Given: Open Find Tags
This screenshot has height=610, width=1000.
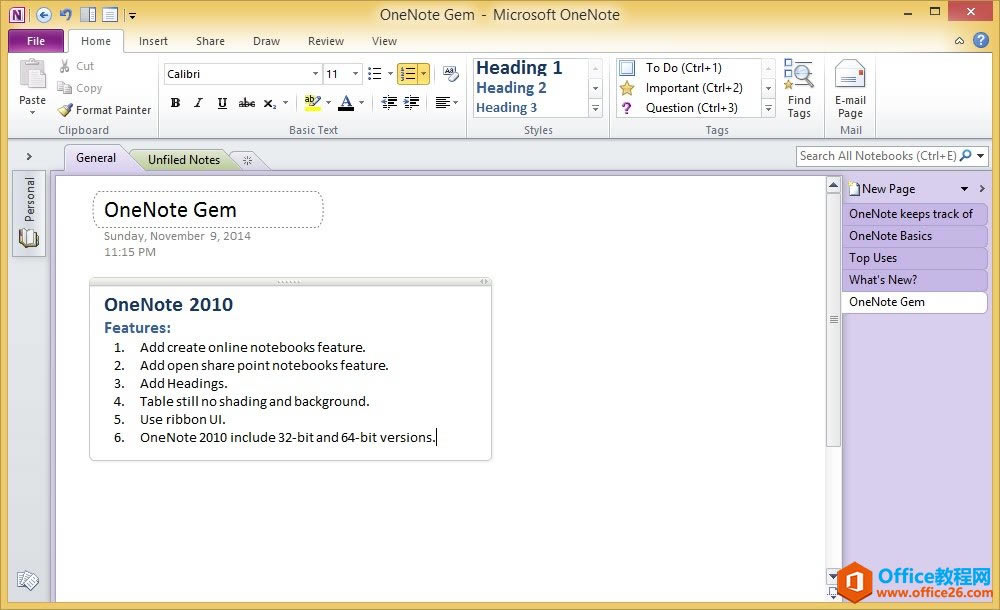Looking at the screenshot, I should 799,88.
